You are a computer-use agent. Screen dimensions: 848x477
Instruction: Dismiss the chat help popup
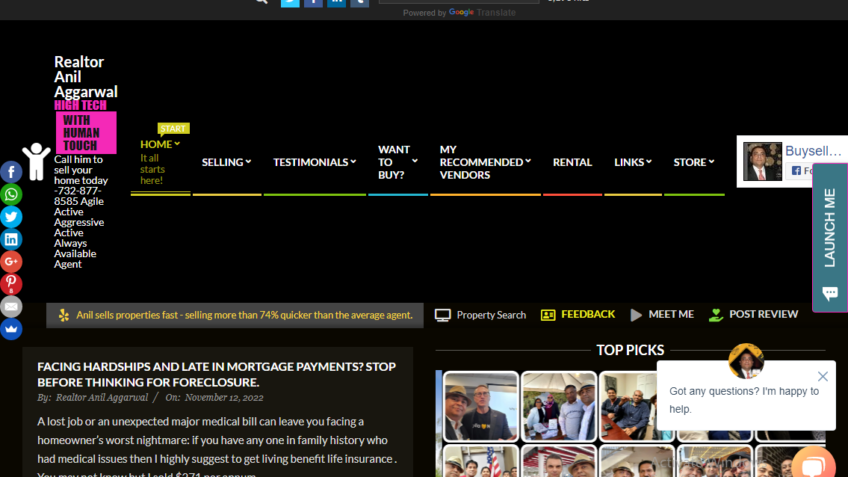pyautogui.click(x=822, y=377)
